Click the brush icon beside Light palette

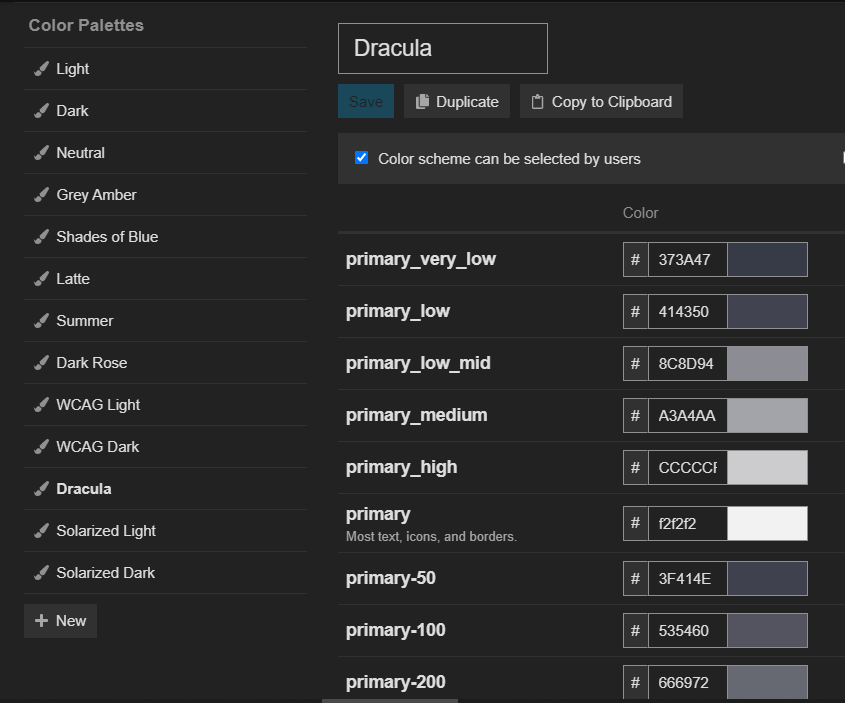tap(41, 68)
